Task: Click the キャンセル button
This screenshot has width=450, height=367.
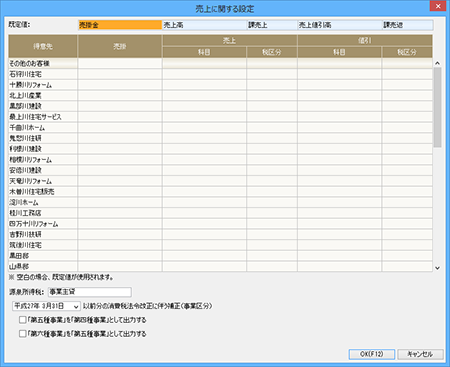Action: coord(420,354)
